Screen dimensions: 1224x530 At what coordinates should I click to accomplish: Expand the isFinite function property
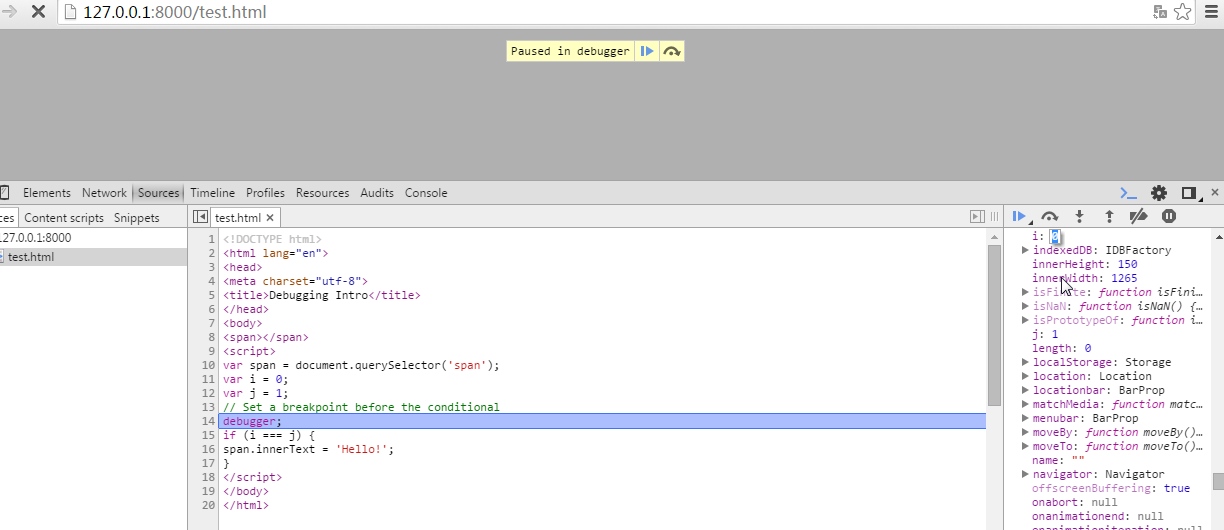coord(1025,292)
